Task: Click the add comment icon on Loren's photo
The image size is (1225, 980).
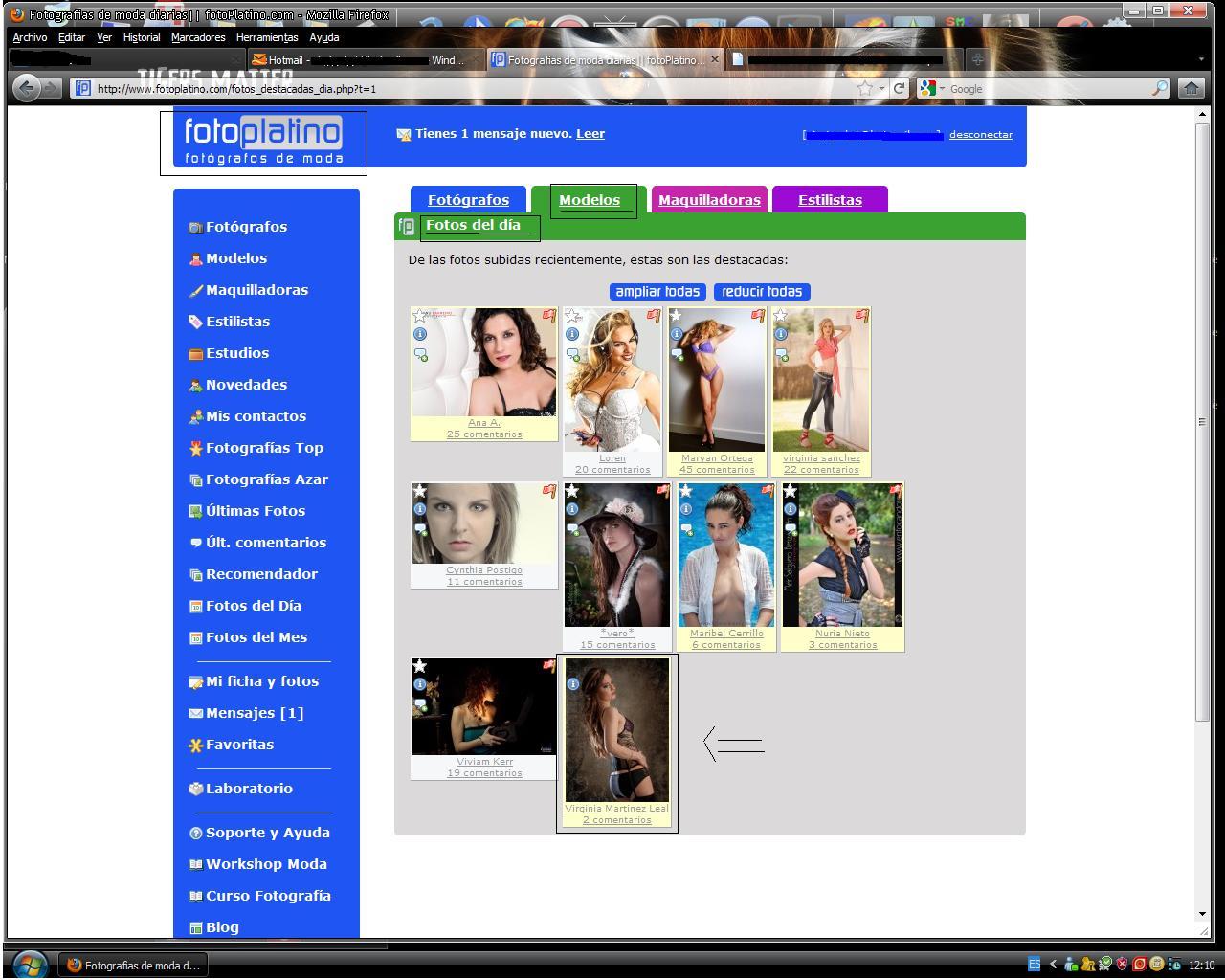Action: [x=572, y=354]
